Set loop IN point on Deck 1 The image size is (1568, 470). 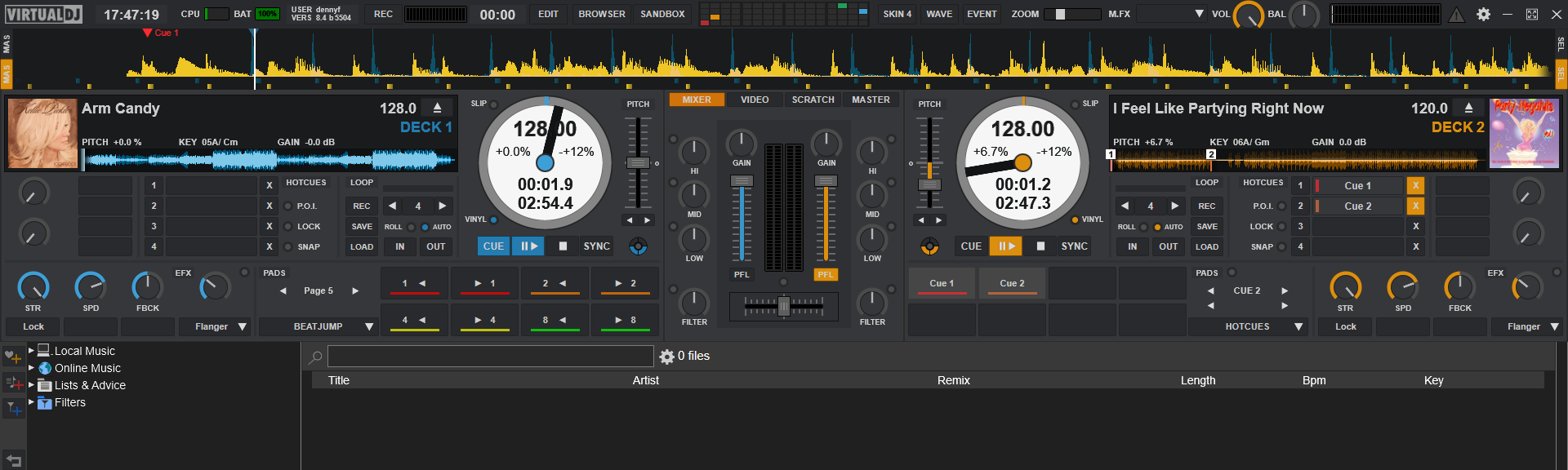point(399,246)
